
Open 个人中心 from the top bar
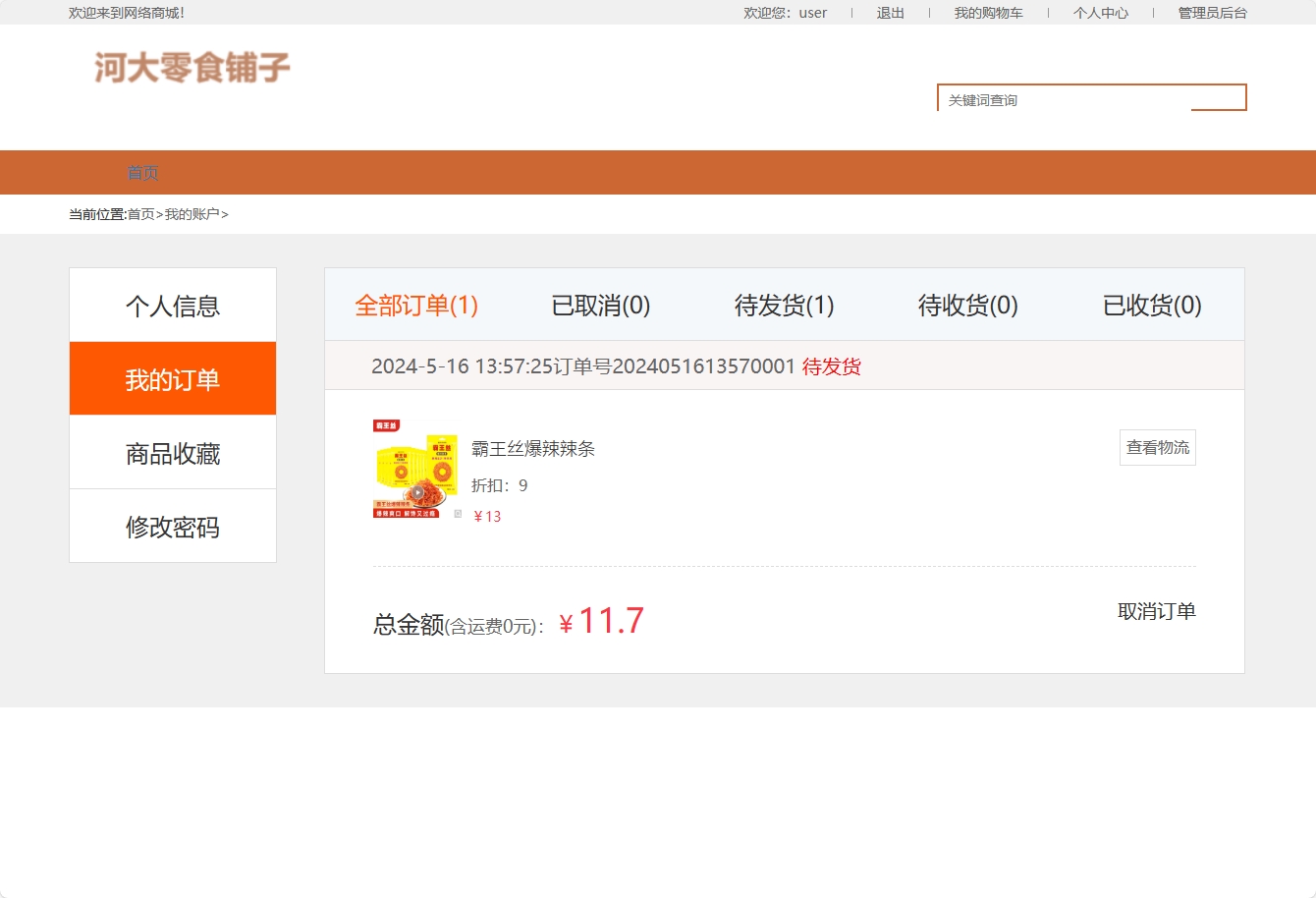click(1100, 13)
